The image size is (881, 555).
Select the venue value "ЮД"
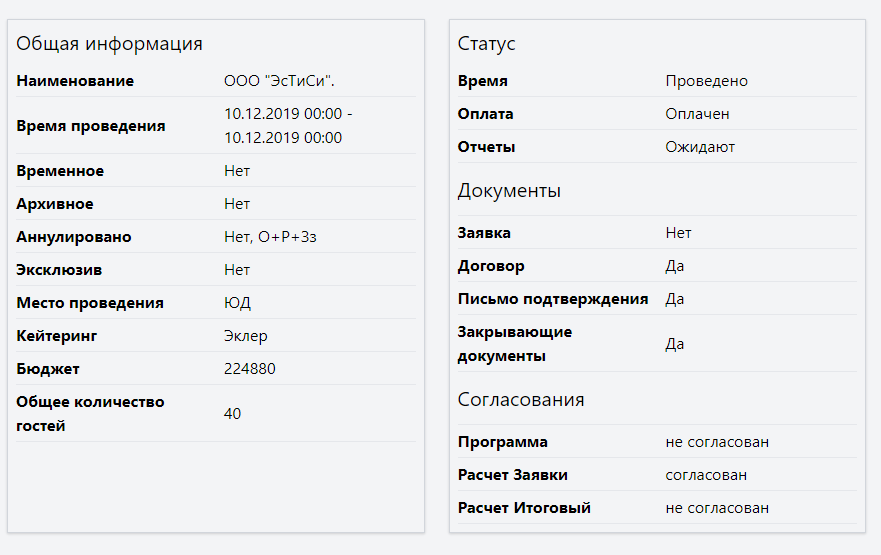[237, 303]
